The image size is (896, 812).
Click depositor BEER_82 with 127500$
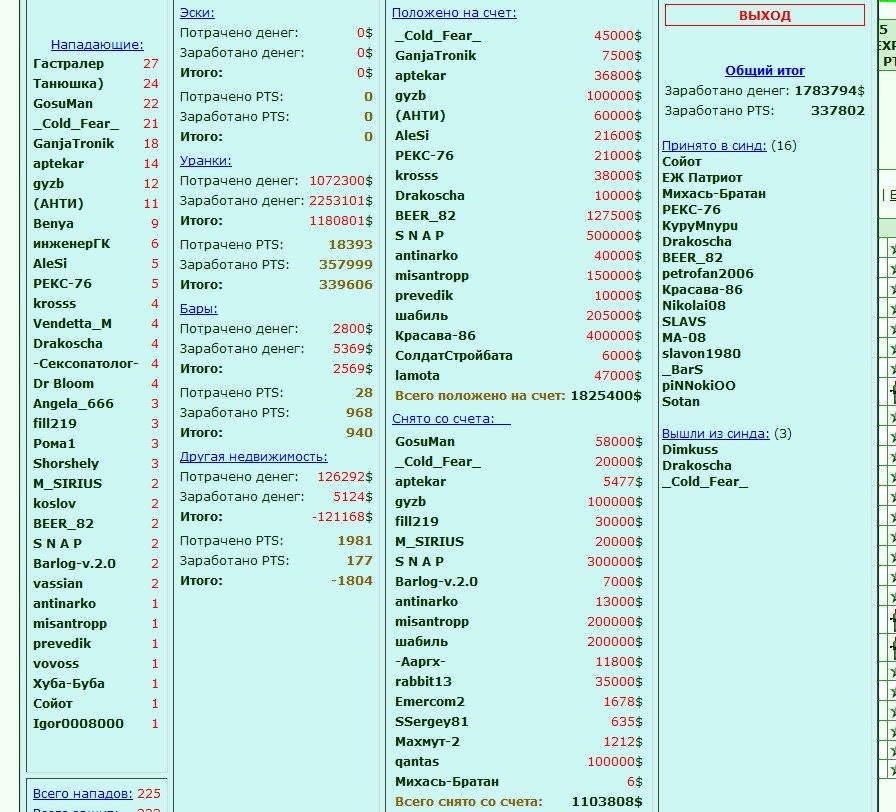click(425, 216)
